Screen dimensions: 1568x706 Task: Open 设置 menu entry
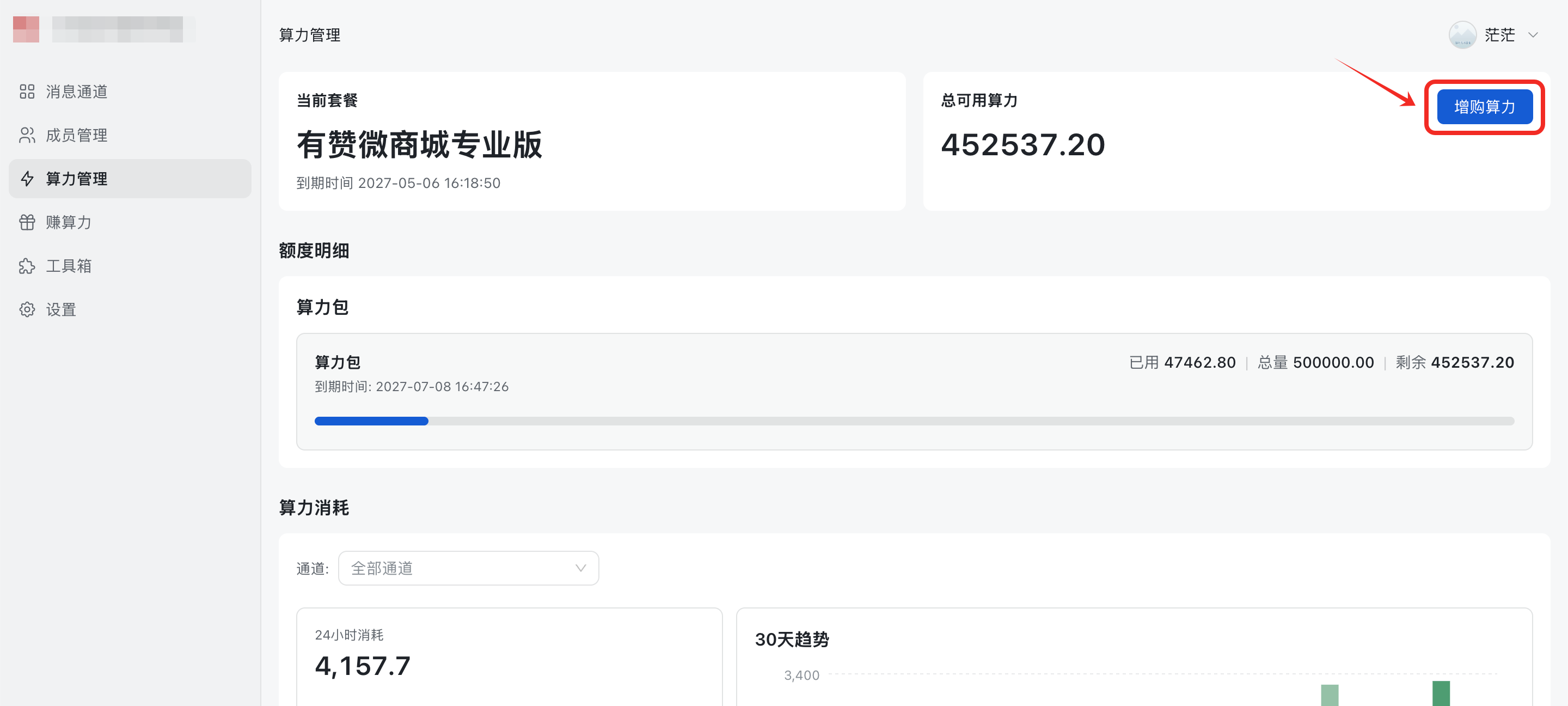130,309
